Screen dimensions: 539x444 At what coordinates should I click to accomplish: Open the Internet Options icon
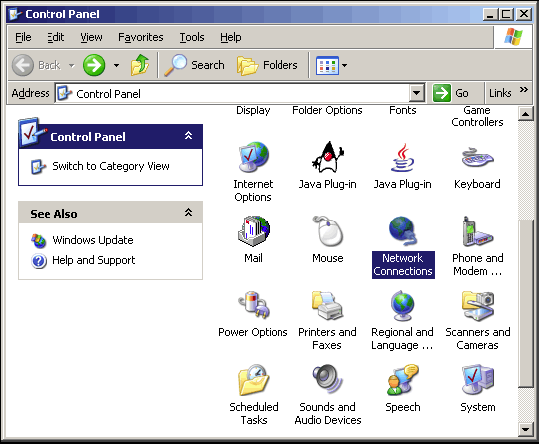pyautogui.click(x=254, y=157)
